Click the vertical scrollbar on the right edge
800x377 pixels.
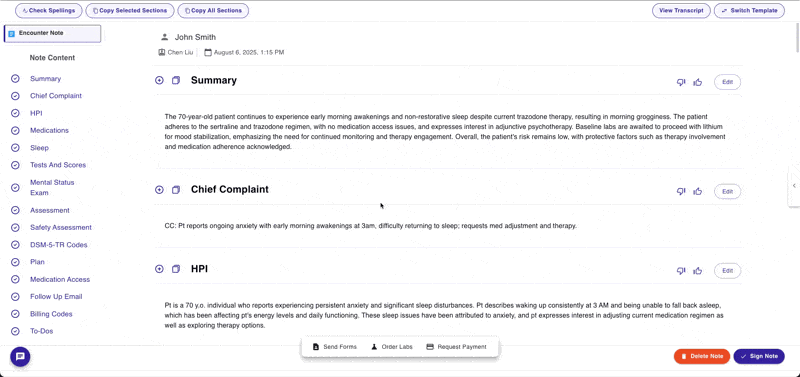(797, 36)
